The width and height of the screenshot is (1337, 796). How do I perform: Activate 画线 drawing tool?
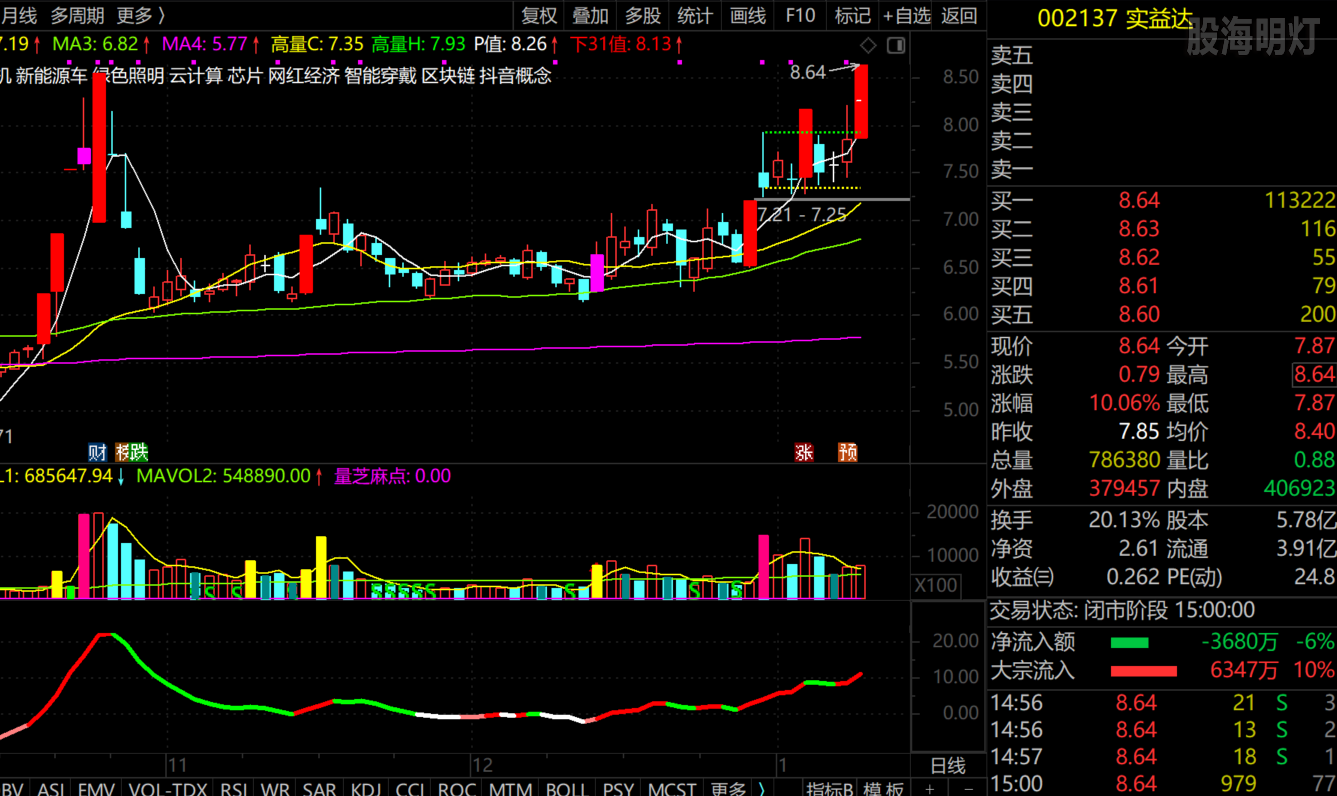click(747, 15)
